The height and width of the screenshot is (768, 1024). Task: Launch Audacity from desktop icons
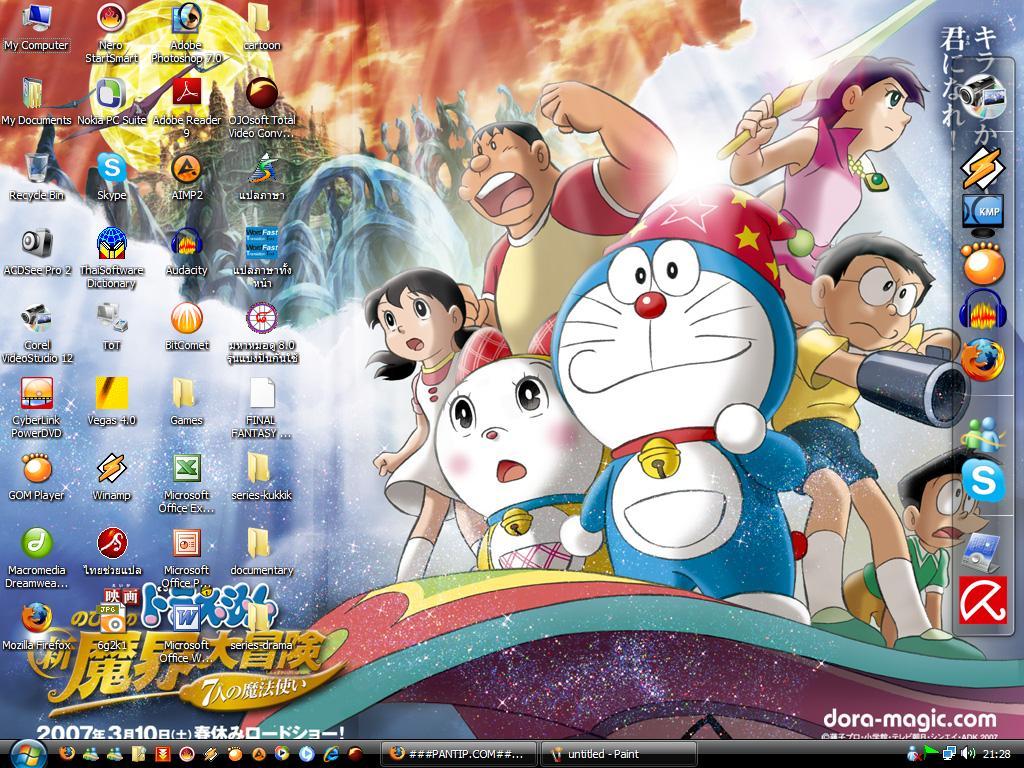pyautogui.click(x=187, y=252)
